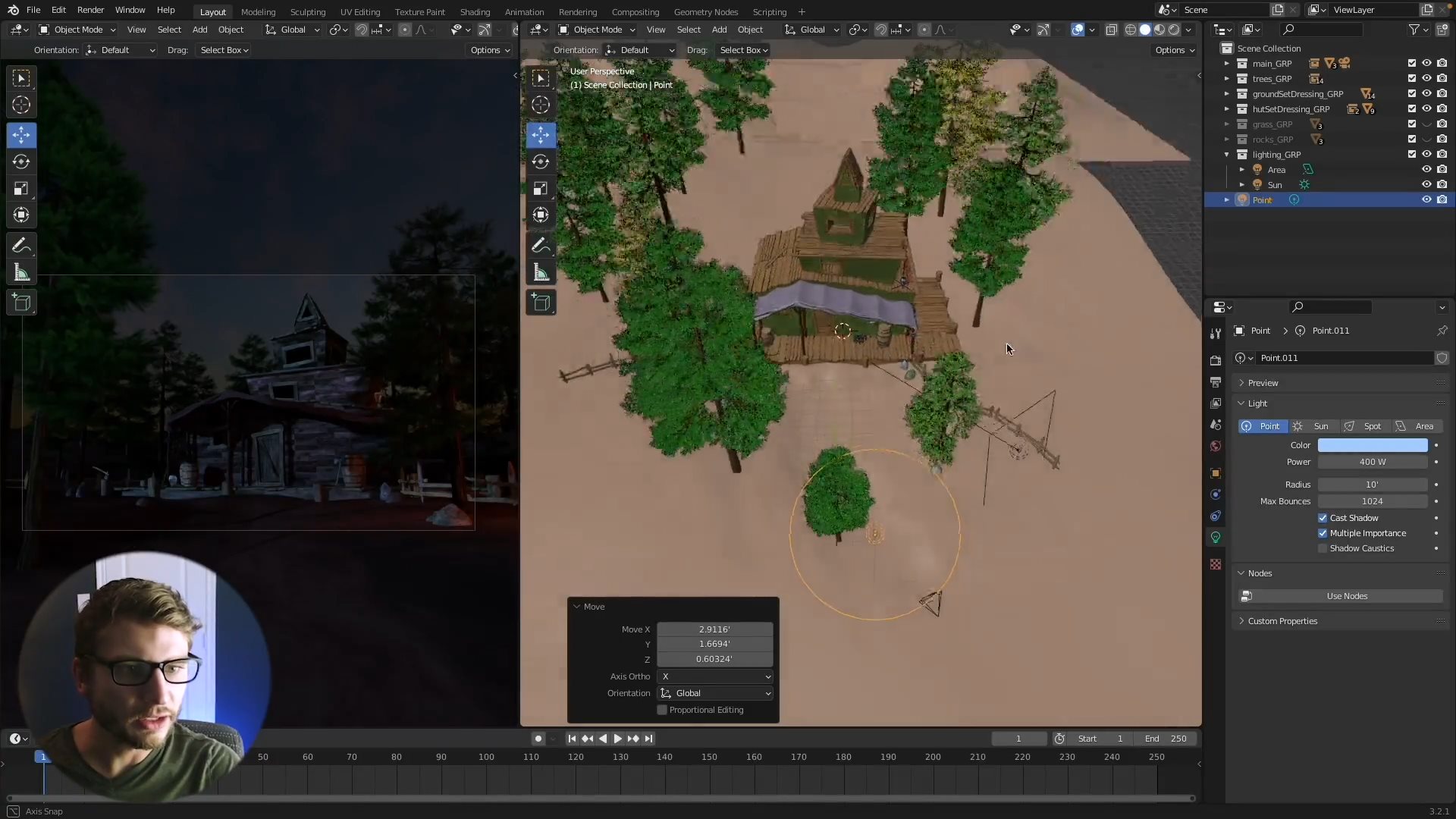Screen dimensions: 1456x819
Task: Switch to the Shading workspace tab
Action: point(475,11)
